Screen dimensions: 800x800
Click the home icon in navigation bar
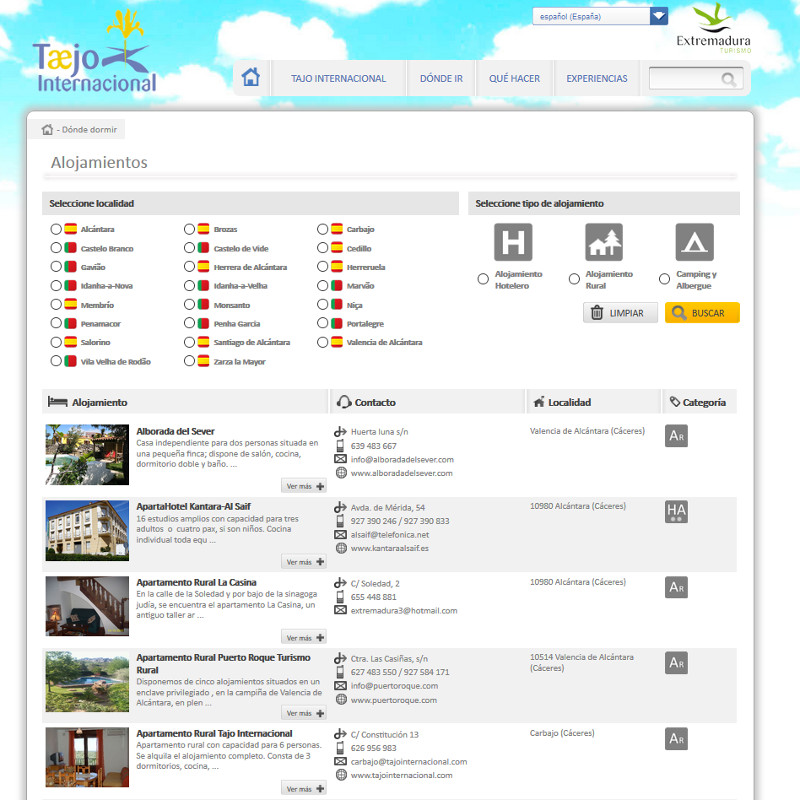(x=251, y=78)
